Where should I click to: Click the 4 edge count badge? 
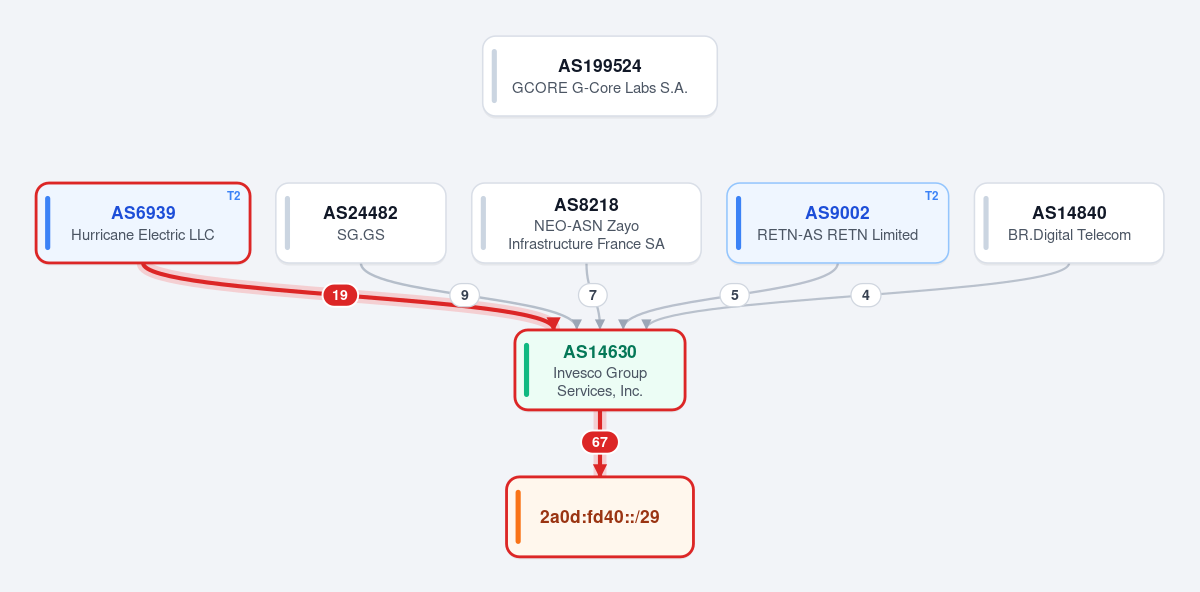866,295
